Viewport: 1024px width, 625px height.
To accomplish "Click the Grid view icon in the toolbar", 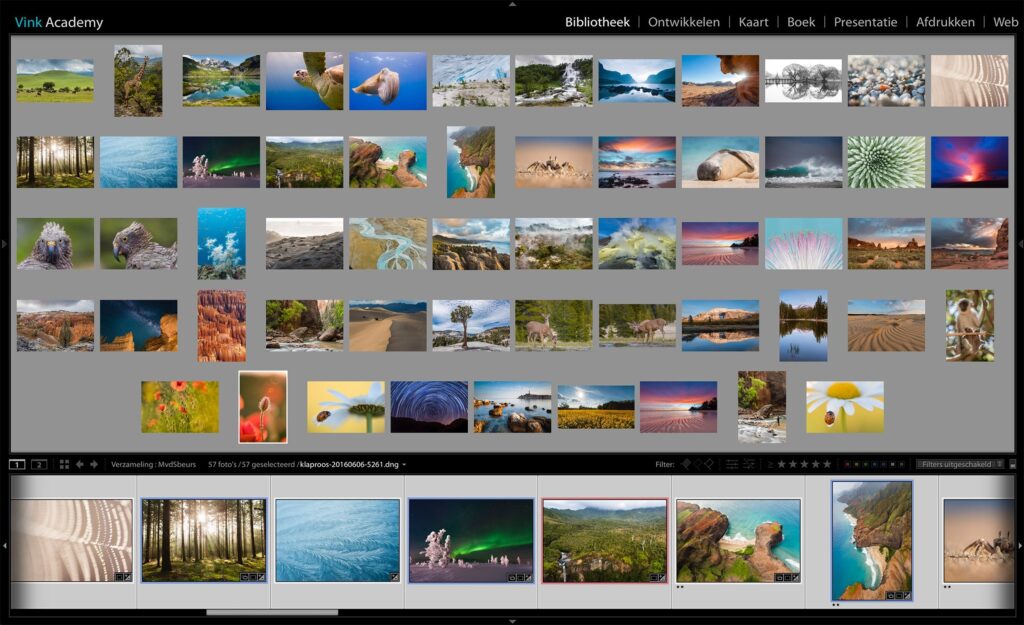I will pyautogui.click(x=64, y=465).
